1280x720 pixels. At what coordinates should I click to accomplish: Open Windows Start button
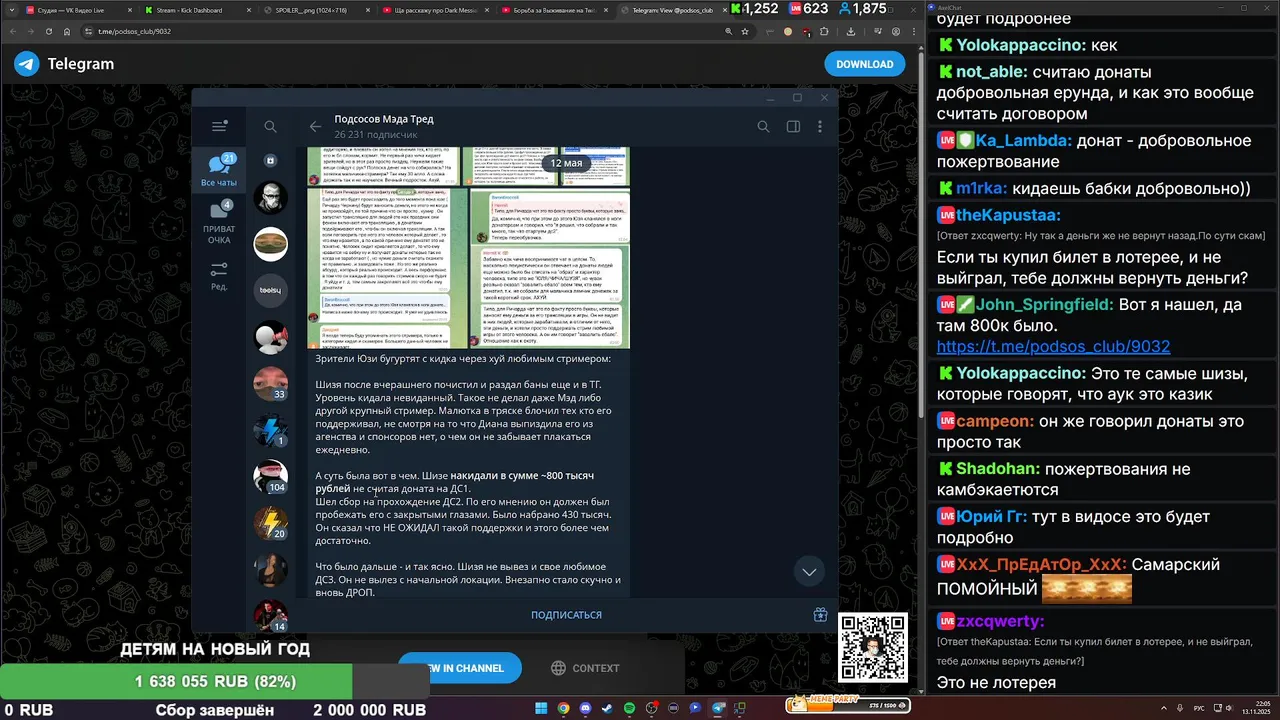click(x=541, y=708)
